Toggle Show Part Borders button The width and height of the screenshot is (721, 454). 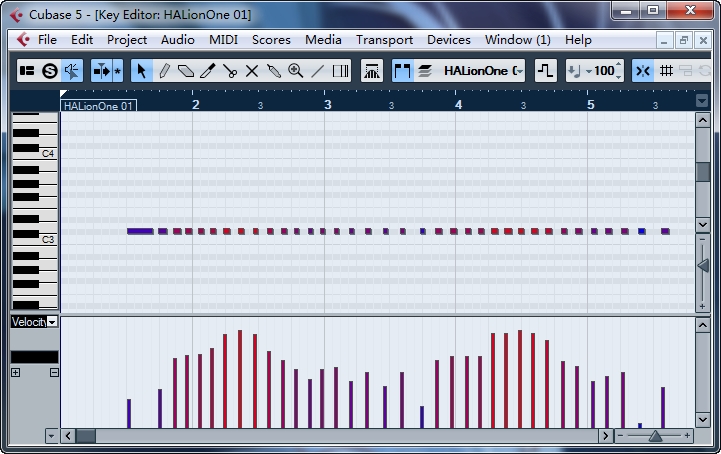click(402, 71)
